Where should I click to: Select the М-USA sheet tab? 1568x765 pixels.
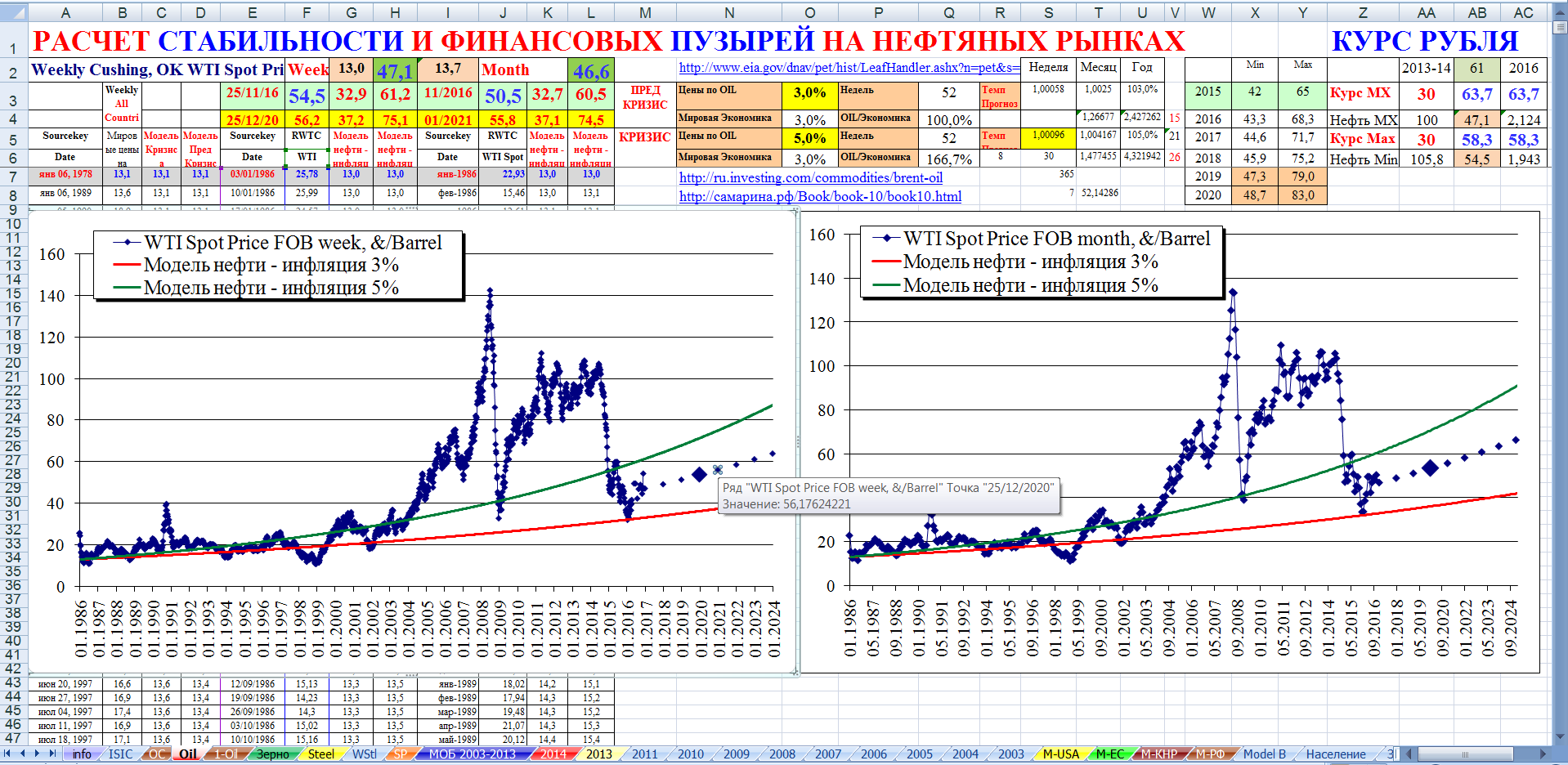pos(1060,754)
